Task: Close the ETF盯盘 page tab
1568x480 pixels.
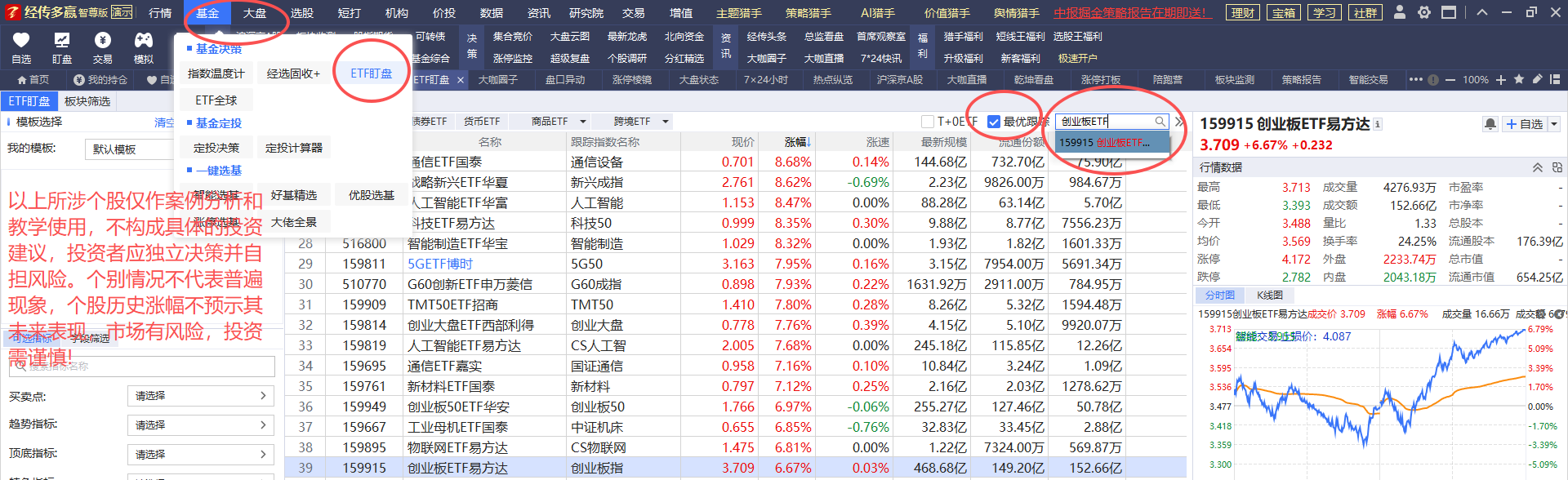Action: pos(461,80)
